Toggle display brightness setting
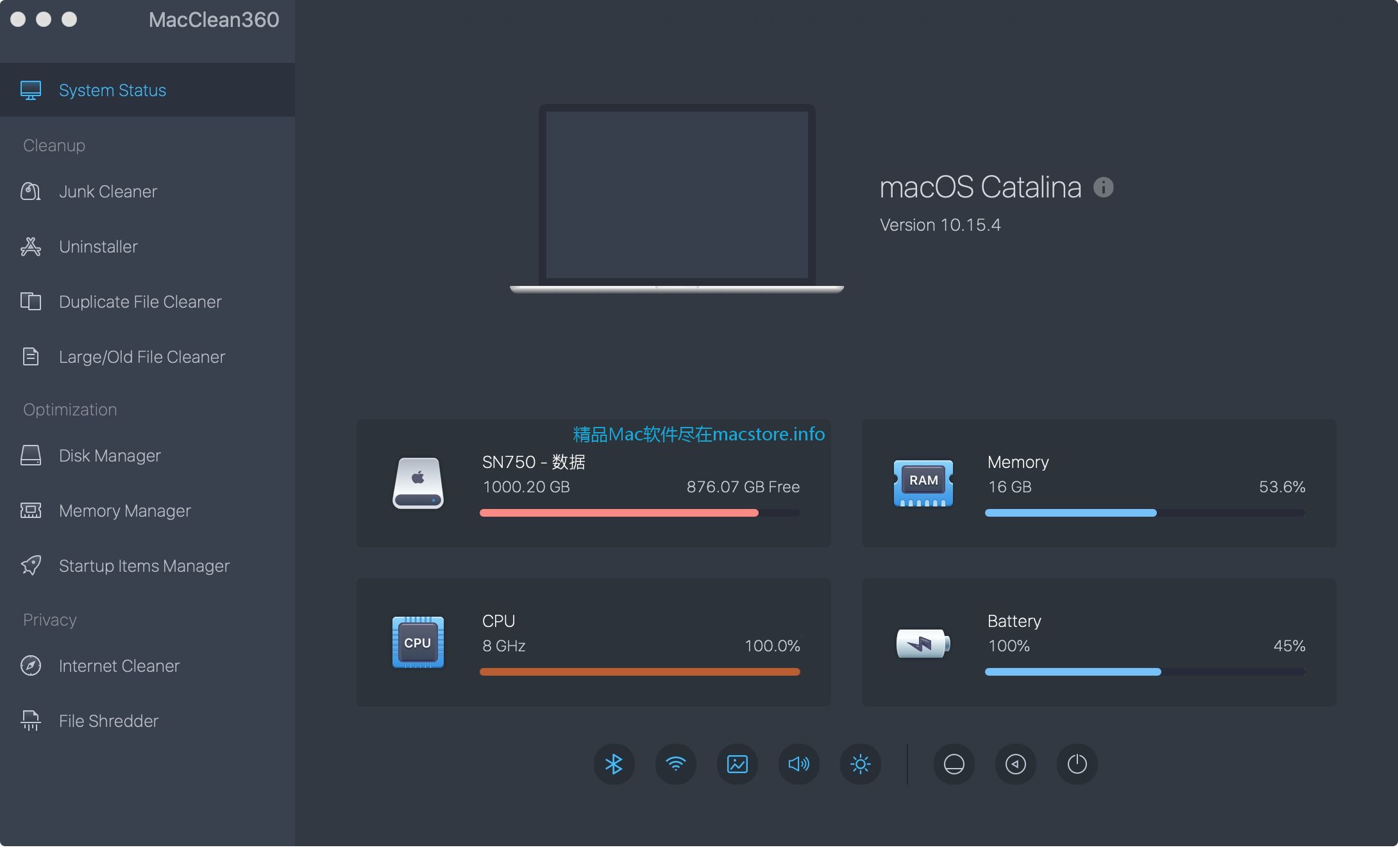 [x=857, y=763]
